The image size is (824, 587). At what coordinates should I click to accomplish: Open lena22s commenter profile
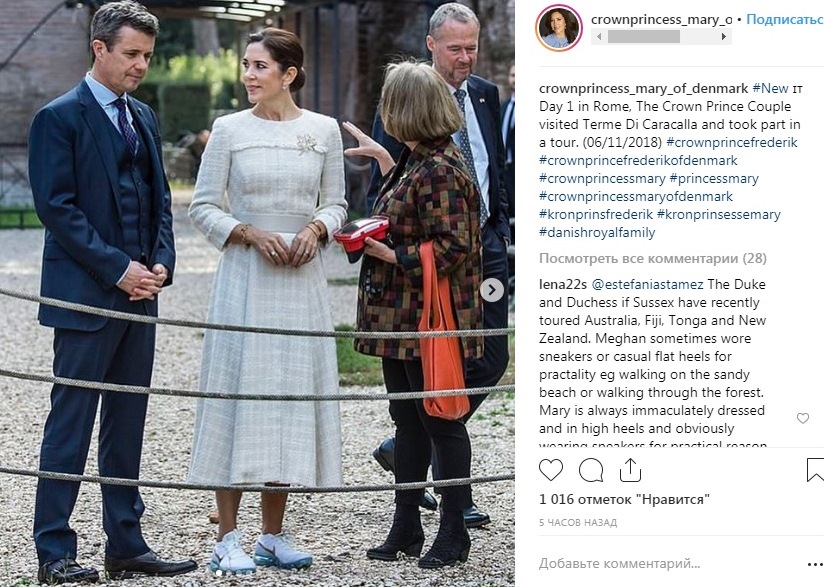coord(563,284)
